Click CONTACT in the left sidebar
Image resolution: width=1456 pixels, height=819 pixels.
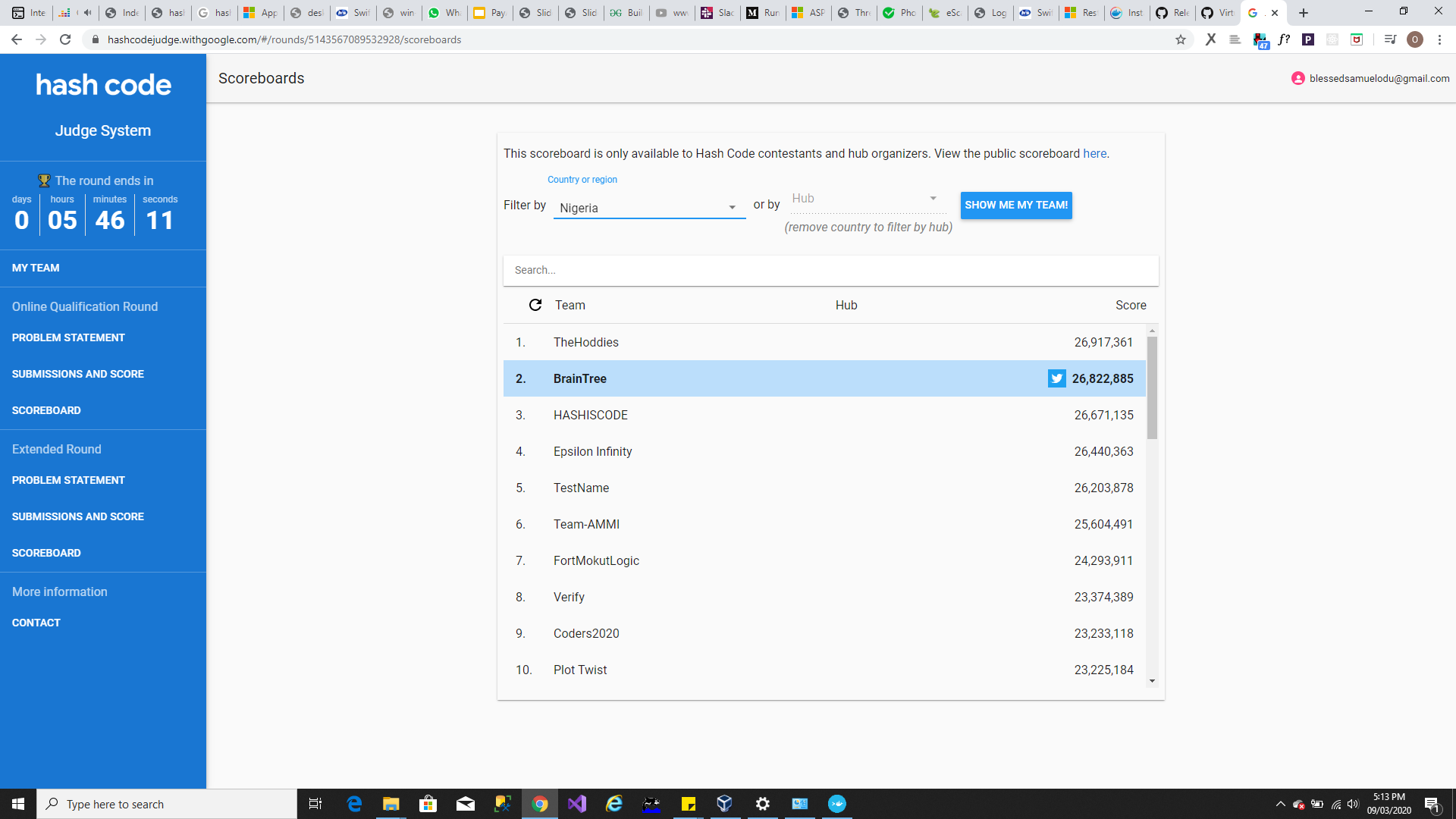[x=36, y=623]
